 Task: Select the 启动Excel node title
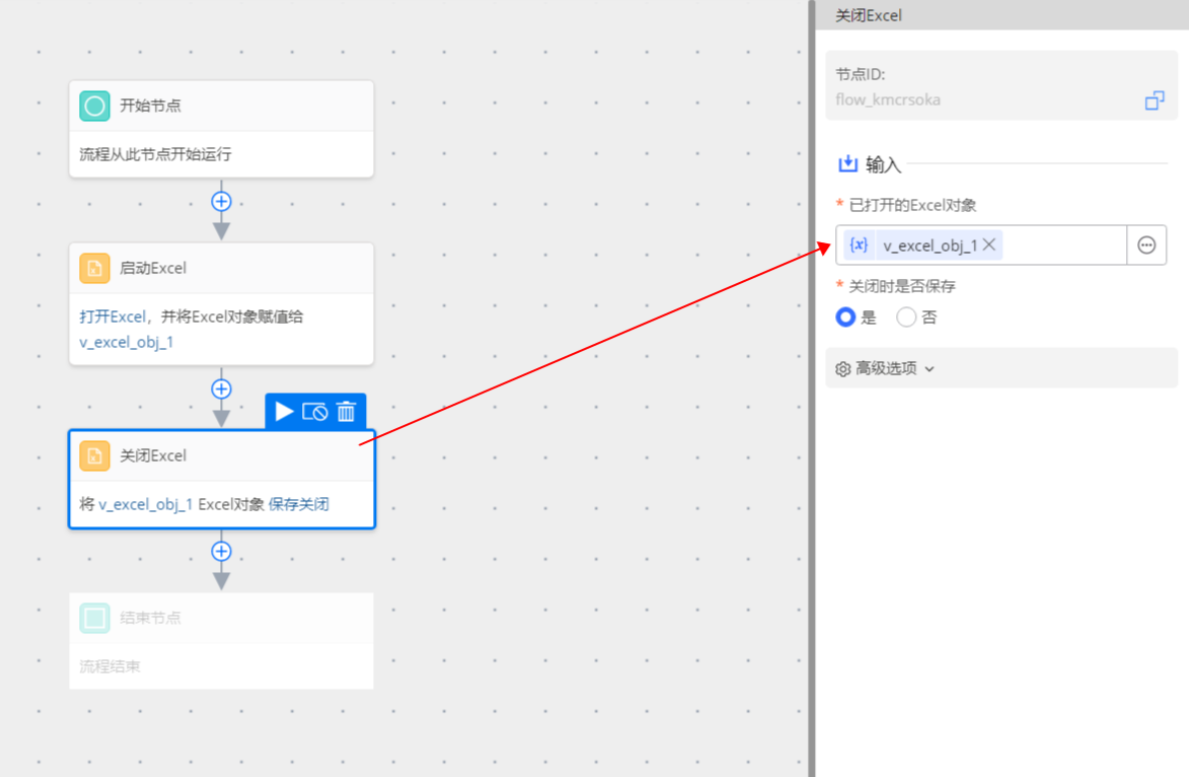153,268
